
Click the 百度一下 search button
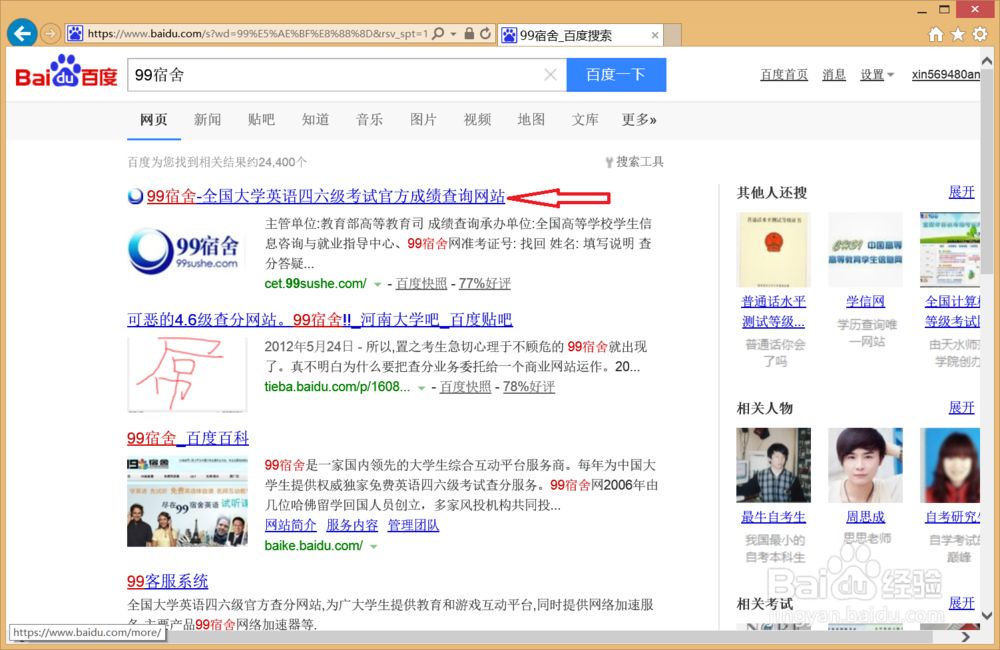pyautogui.click(x=616, y=75)
